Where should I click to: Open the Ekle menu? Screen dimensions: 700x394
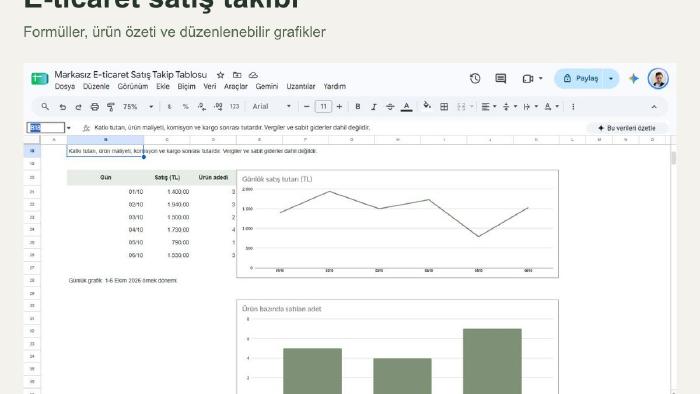(163, 87)
